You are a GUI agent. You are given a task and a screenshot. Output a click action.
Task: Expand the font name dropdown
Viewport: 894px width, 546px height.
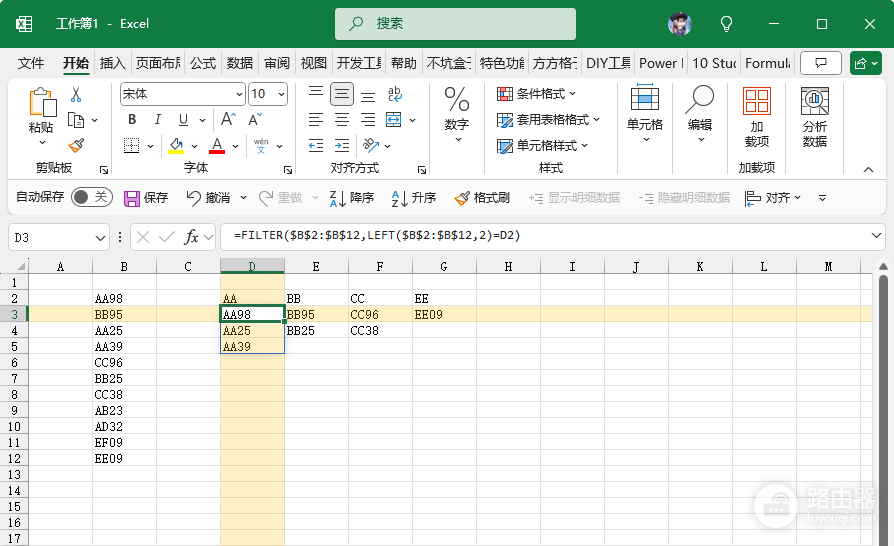pos(239,94)
